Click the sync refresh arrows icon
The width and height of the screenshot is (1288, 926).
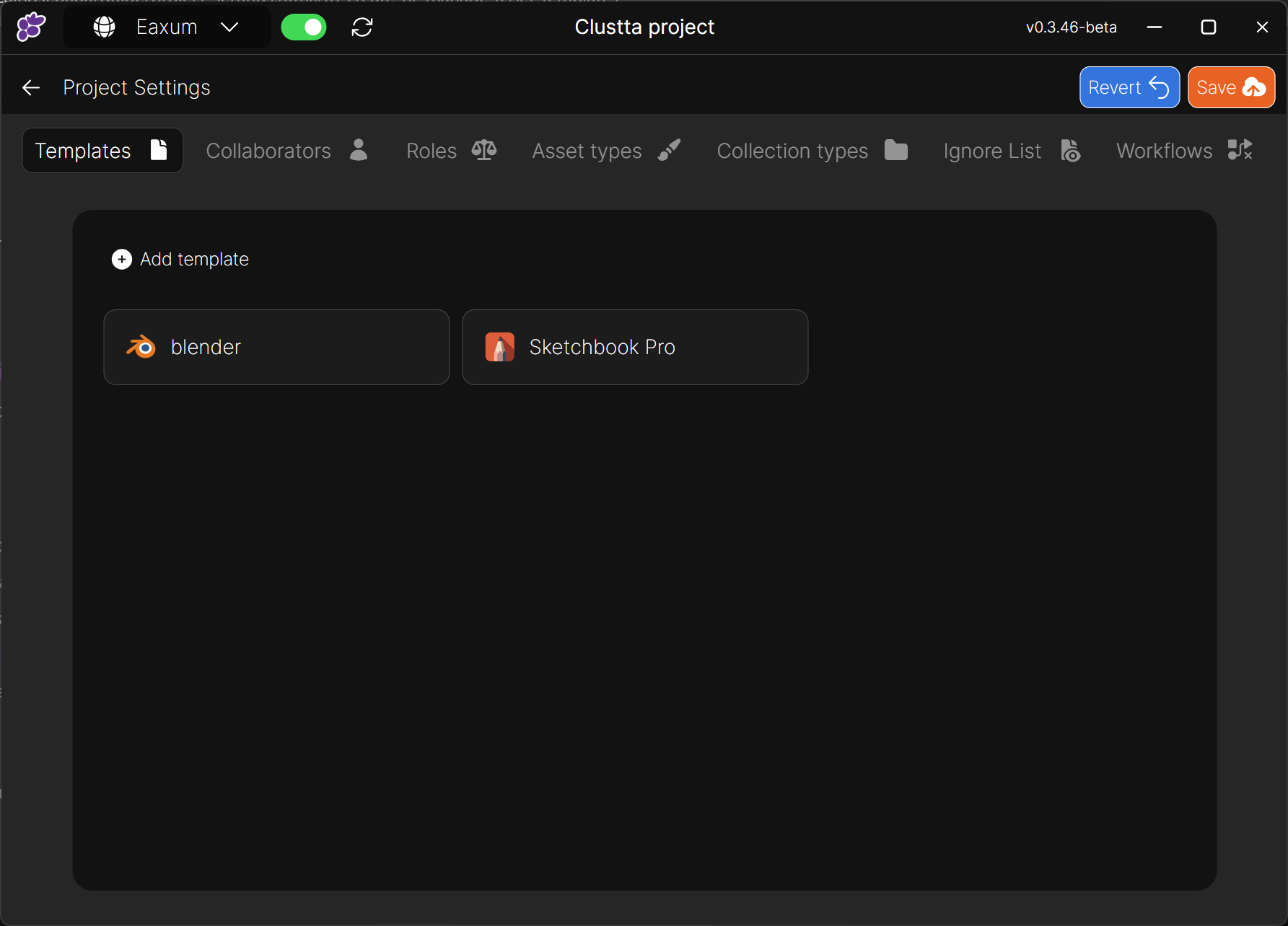362,27
